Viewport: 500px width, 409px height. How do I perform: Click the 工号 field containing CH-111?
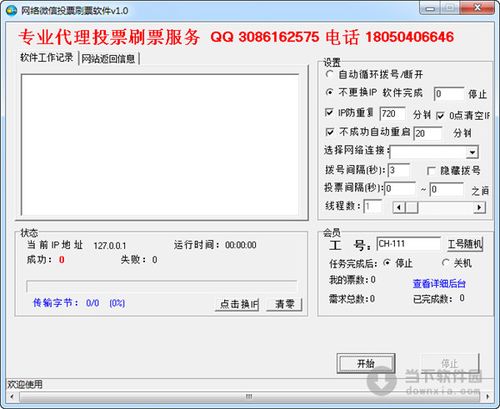point(409,244)
